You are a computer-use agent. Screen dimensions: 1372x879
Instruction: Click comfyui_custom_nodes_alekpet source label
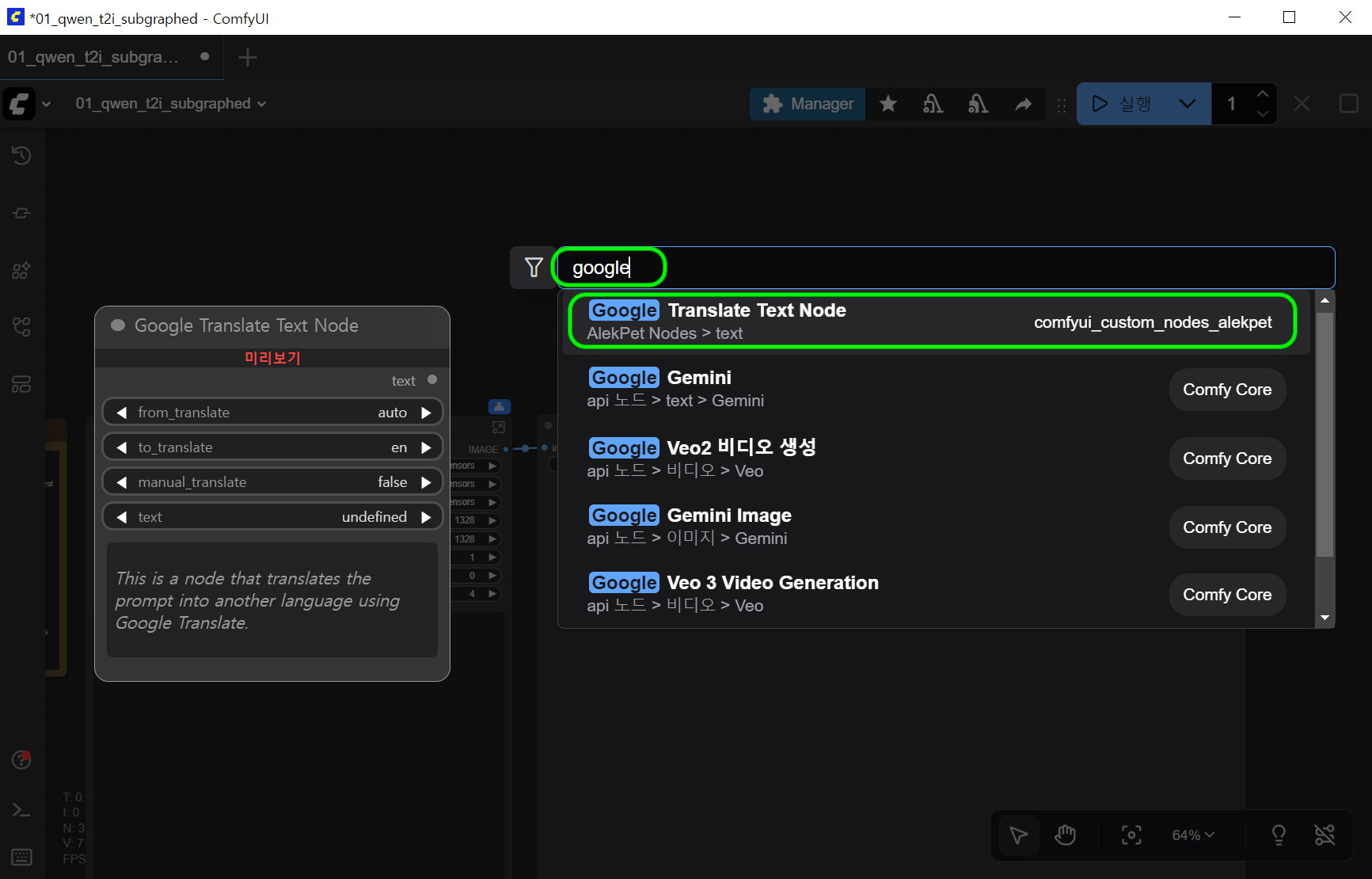tap(1153, 322)
